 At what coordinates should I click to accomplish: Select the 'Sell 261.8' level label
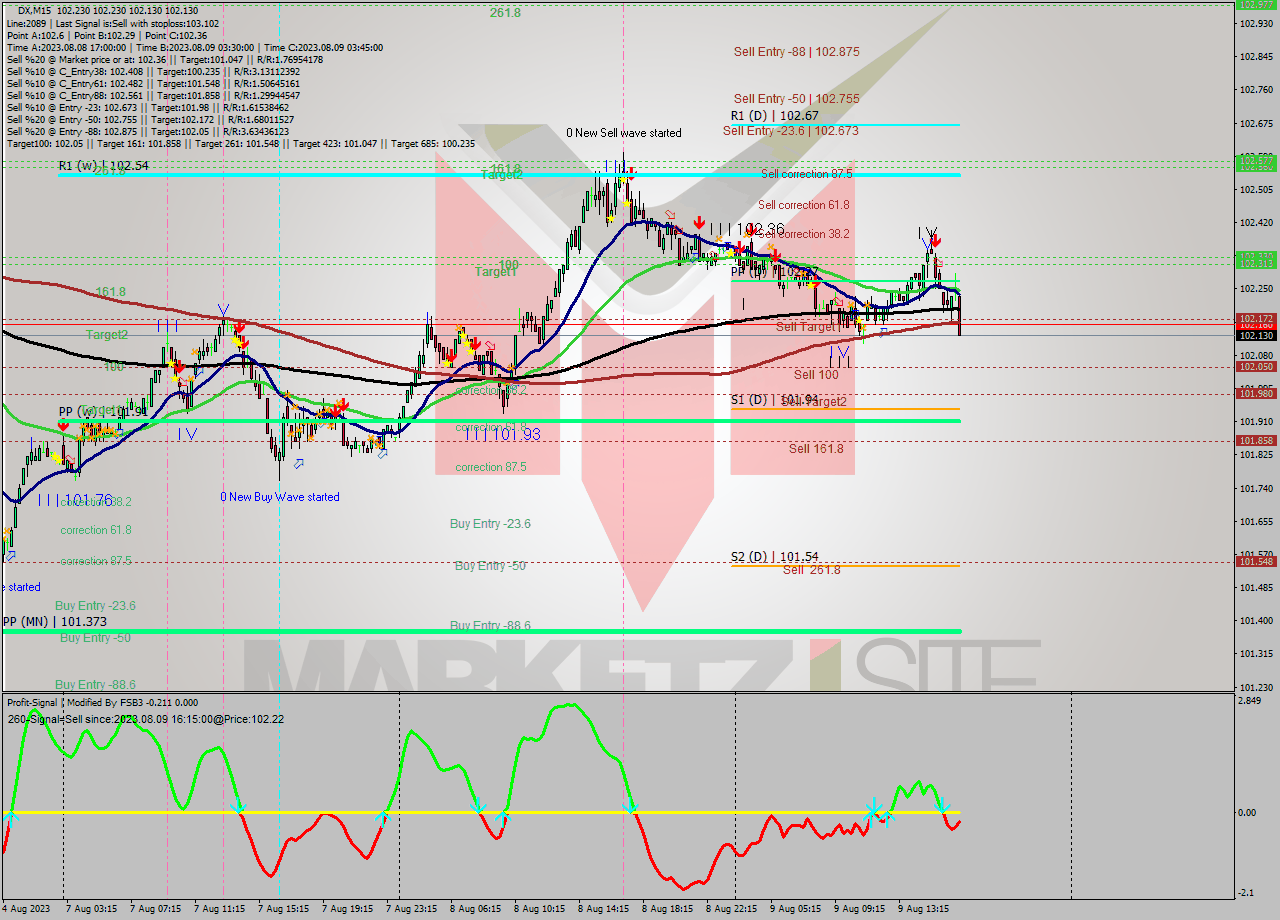pos(811,570)
